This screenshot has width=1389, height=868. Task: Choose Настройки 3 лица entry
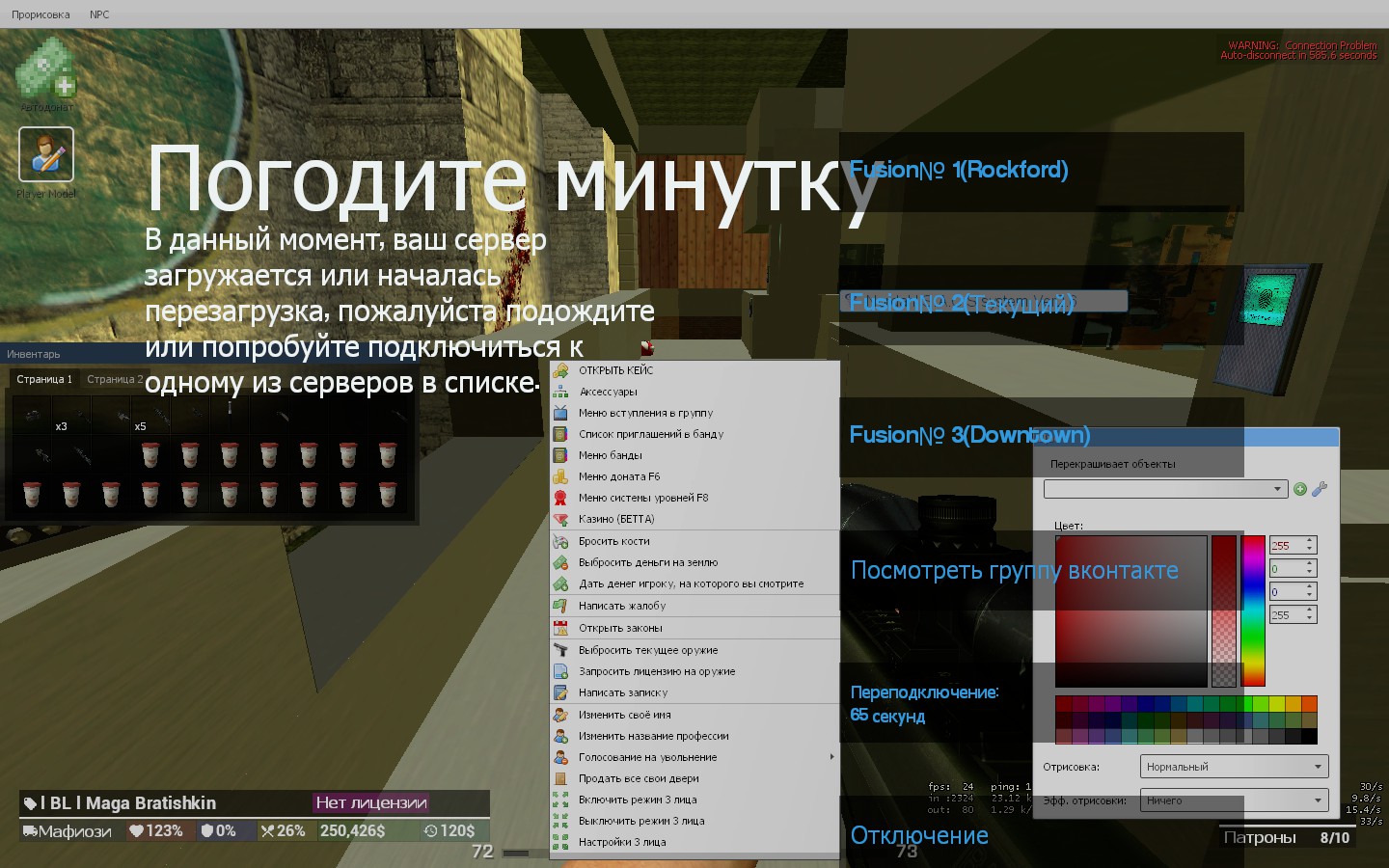click(x=694, y=842)
